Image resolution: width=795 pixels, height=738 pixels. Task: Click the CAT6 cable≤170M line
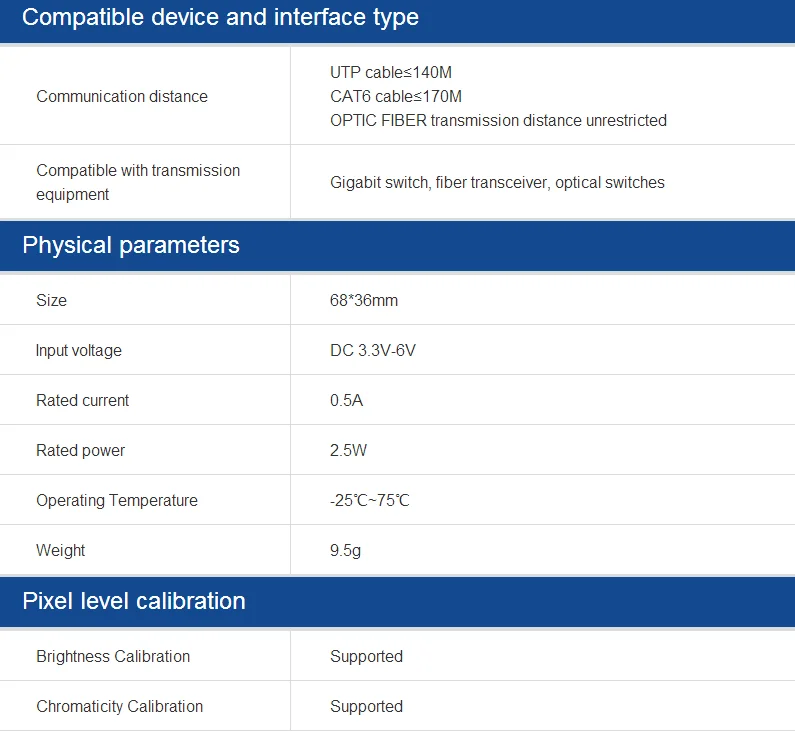396,97
